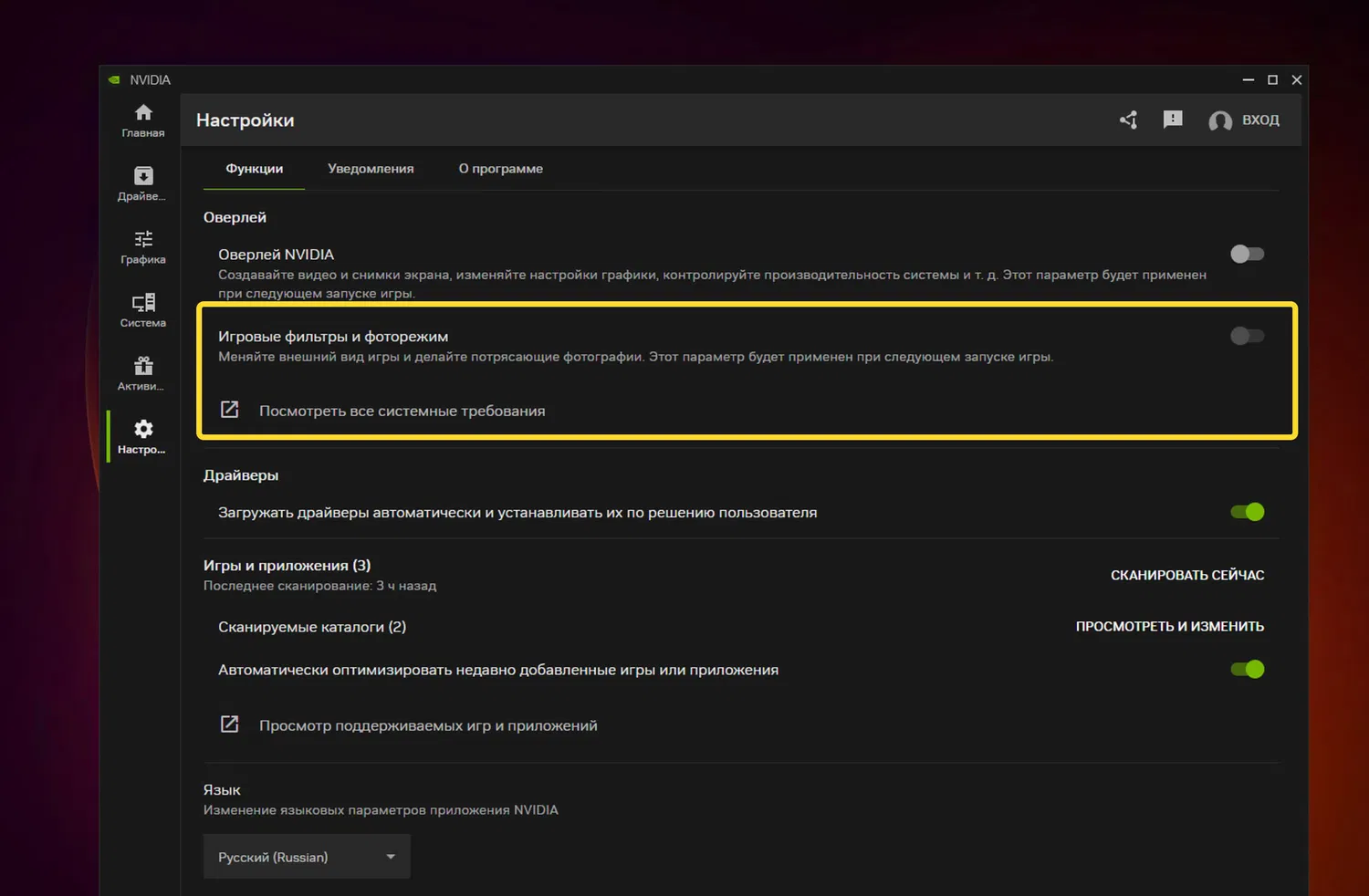The width and height of the screenshot is (1369, 896).
Task: Minimize the NVIDIA window
Action: (x=1249, y=80)
